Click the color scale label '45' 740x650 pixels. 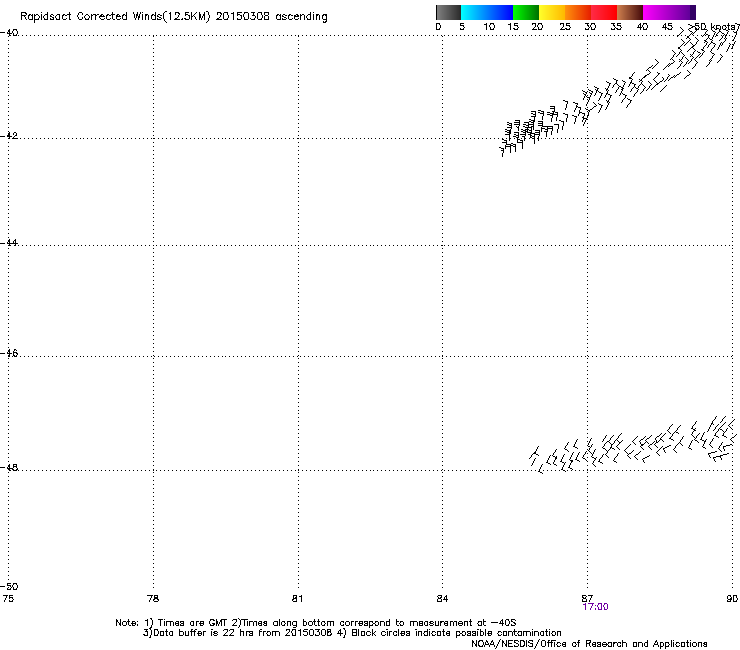(667, 27)
